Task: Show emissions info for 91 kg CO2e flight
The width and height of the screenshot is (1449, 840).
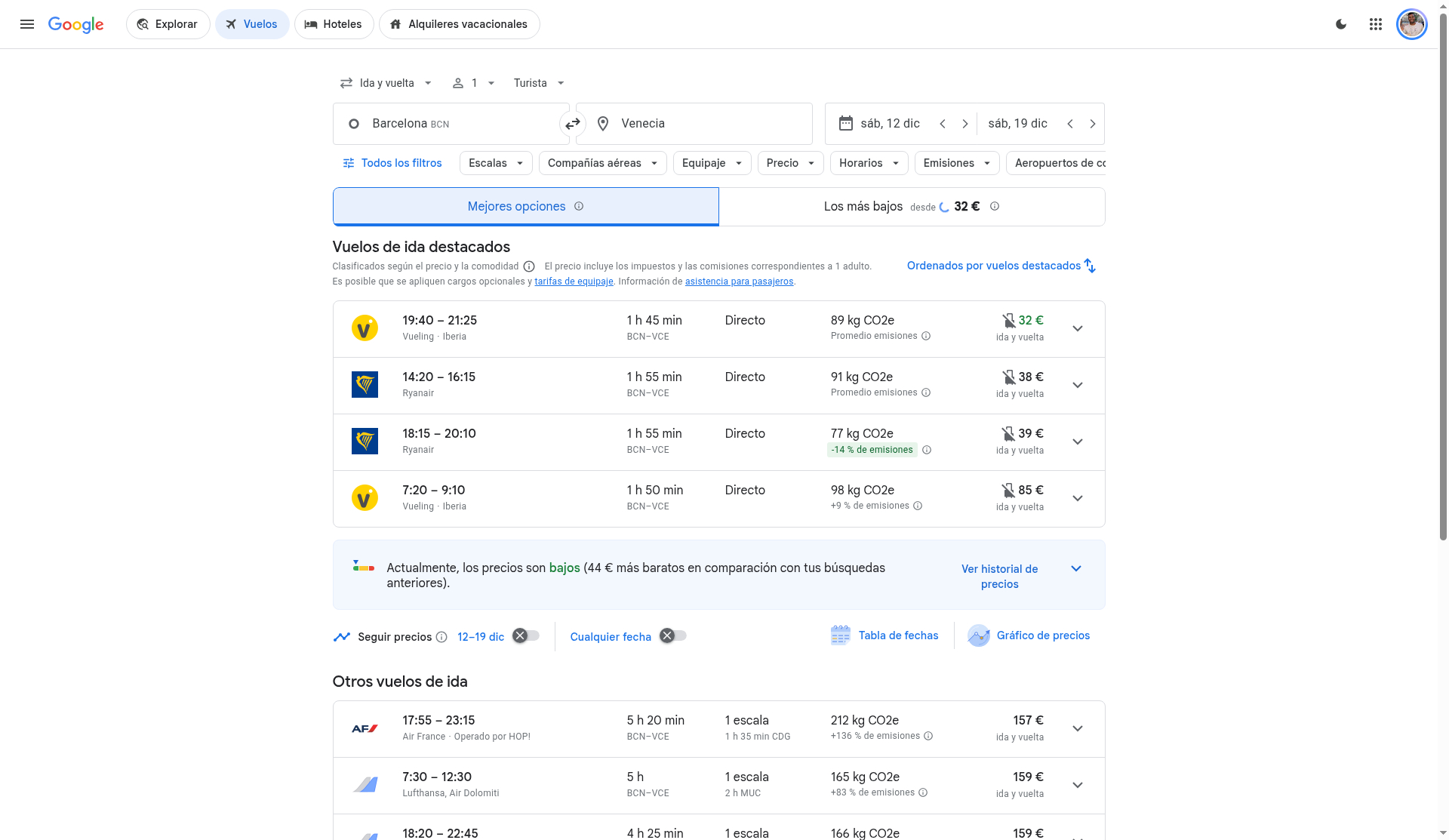Action: point(926,392)
